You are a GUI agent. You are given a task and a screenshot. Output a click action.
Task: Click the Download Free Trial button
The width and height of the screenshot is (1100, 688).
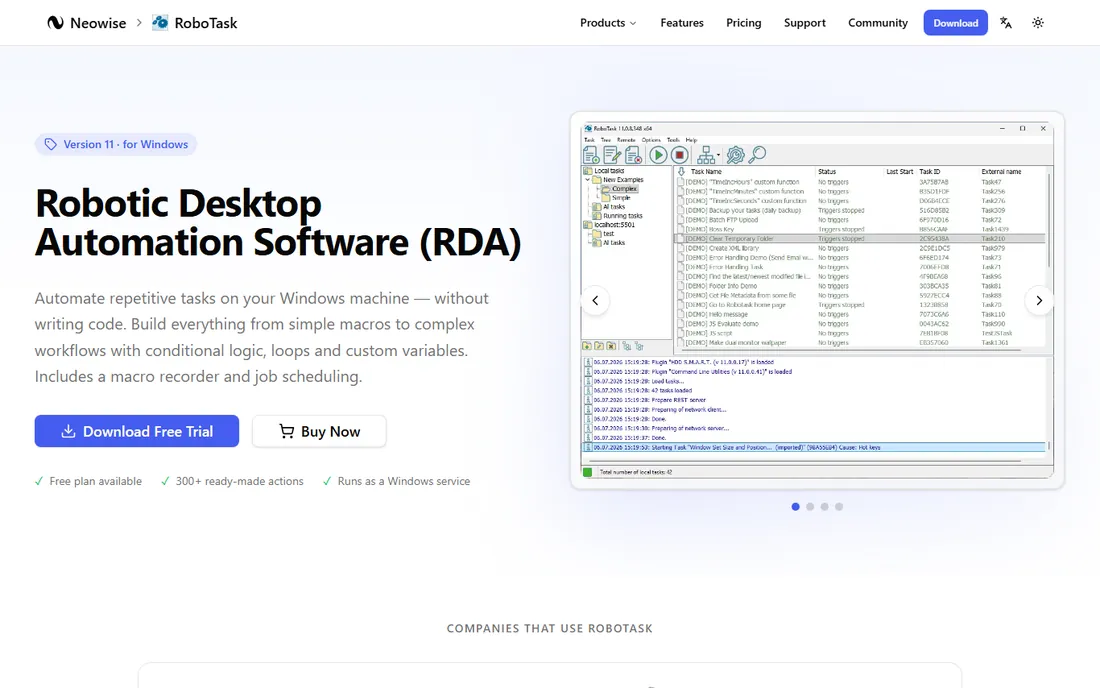[x=137, y=431]
